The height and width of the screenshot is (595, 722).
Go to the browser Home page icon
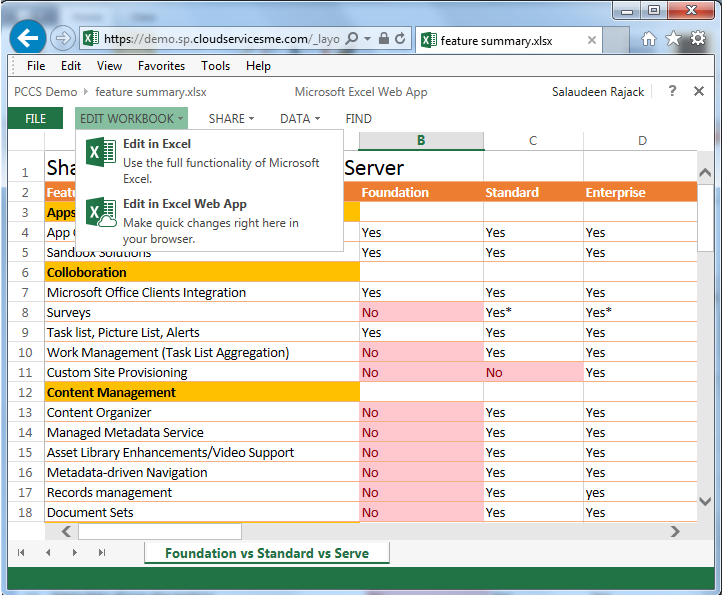click(648, 39)
